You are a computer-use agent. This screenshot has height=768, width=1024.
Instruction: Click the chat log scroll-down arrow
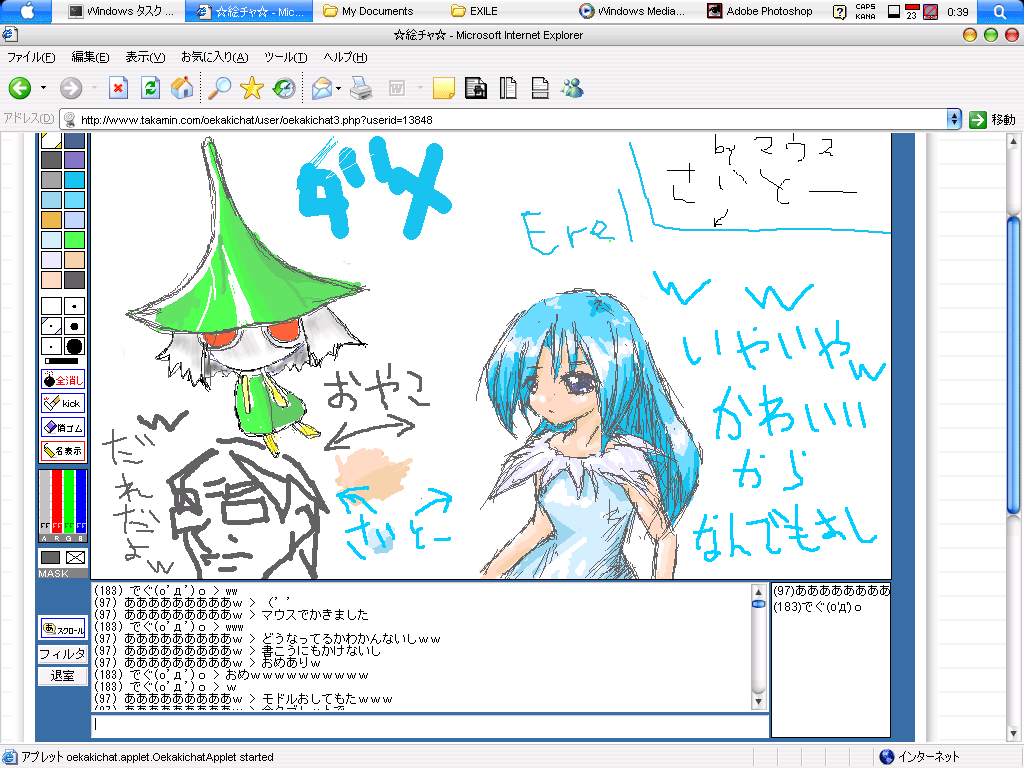(x=758, y=702)
